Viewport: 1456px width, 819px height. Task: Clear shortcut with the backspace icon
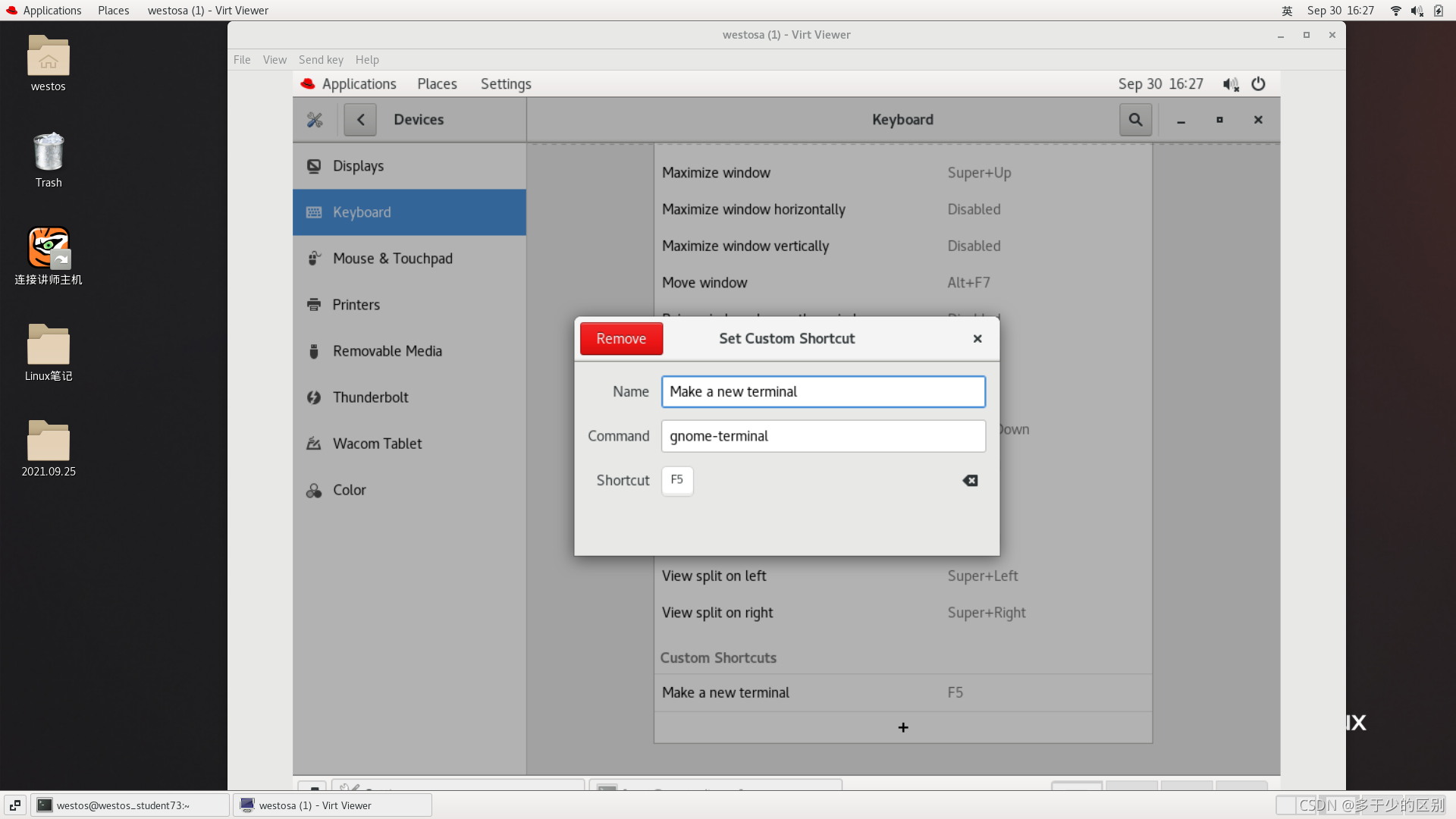[x=970, y=481]
